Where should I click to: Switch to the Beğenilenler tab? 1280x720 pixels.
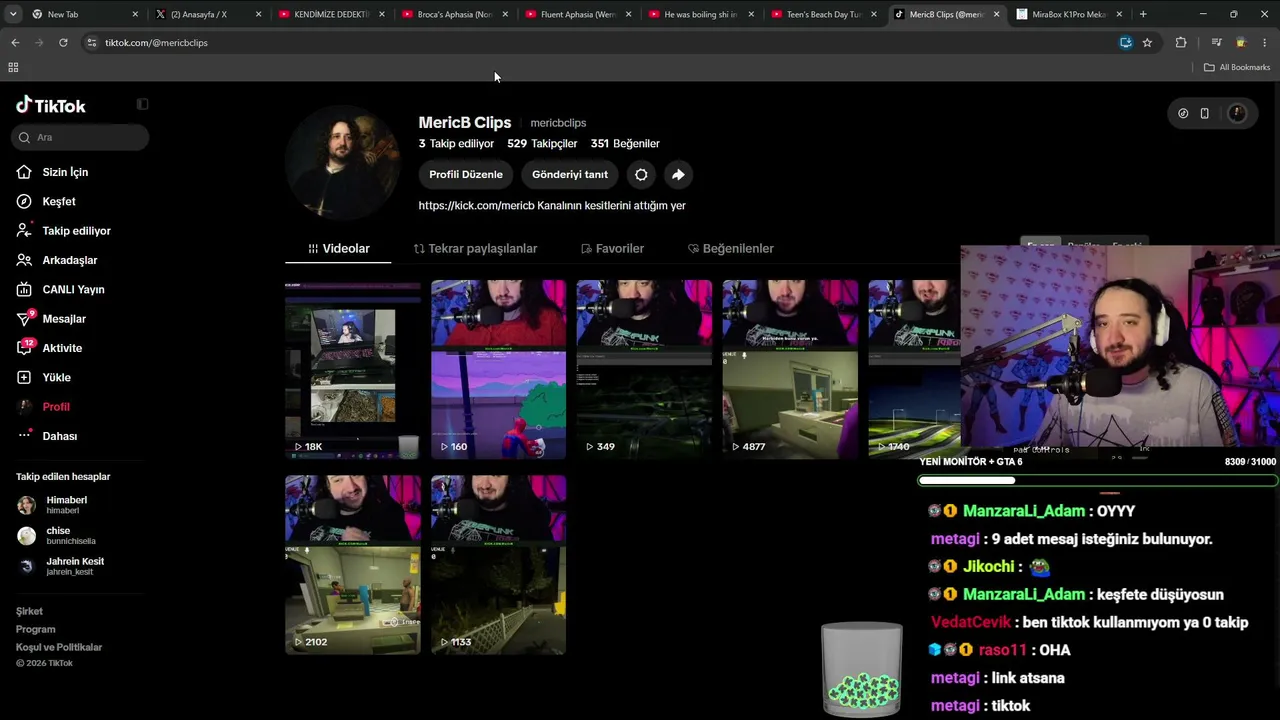click(x=731, y=248)
